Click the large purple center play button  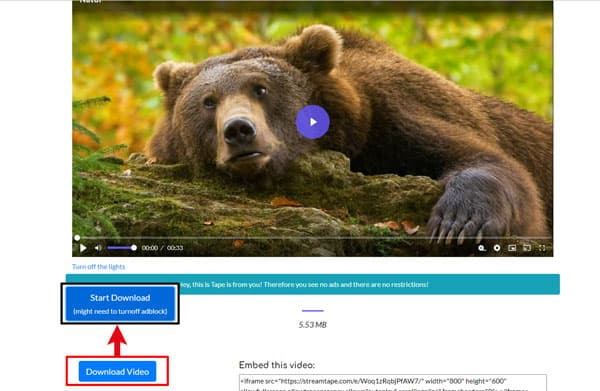[x=313, y=122]
